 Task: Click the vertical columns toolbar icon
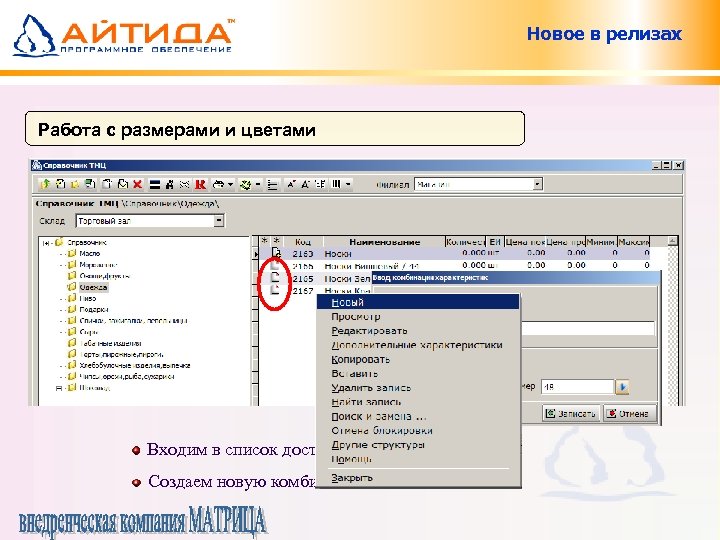pos(337,184)
